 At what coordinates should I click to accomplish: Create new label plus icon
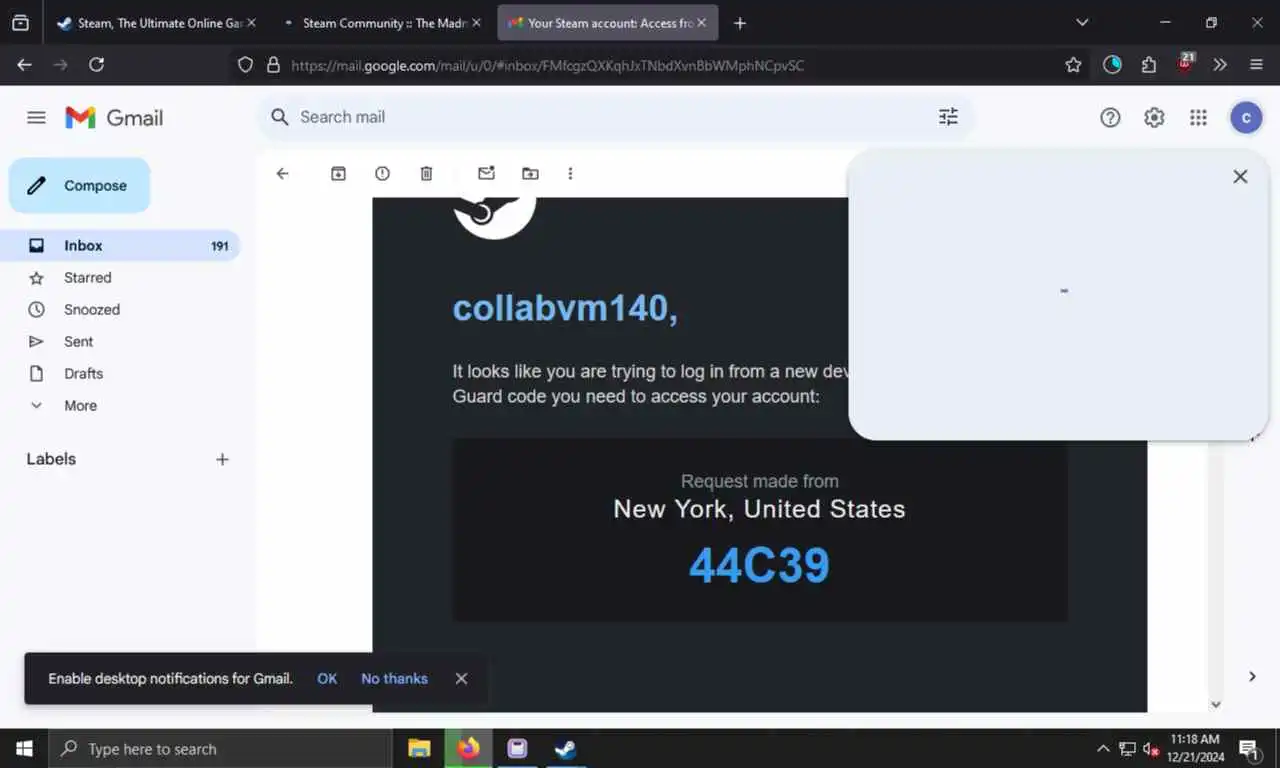point(222,459)
